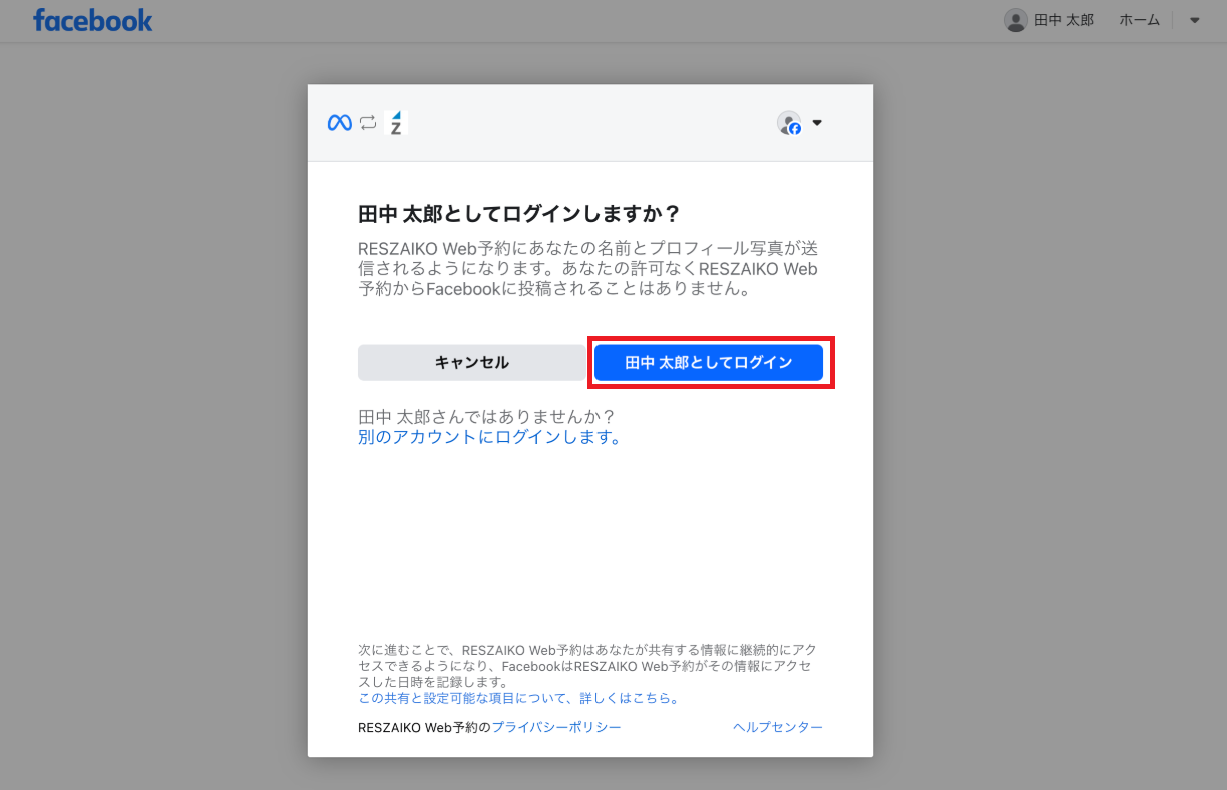This screenshot has height=790, width=1227.
Task: Expand the account menu arrow in top bar
Action: (1194, 20)
